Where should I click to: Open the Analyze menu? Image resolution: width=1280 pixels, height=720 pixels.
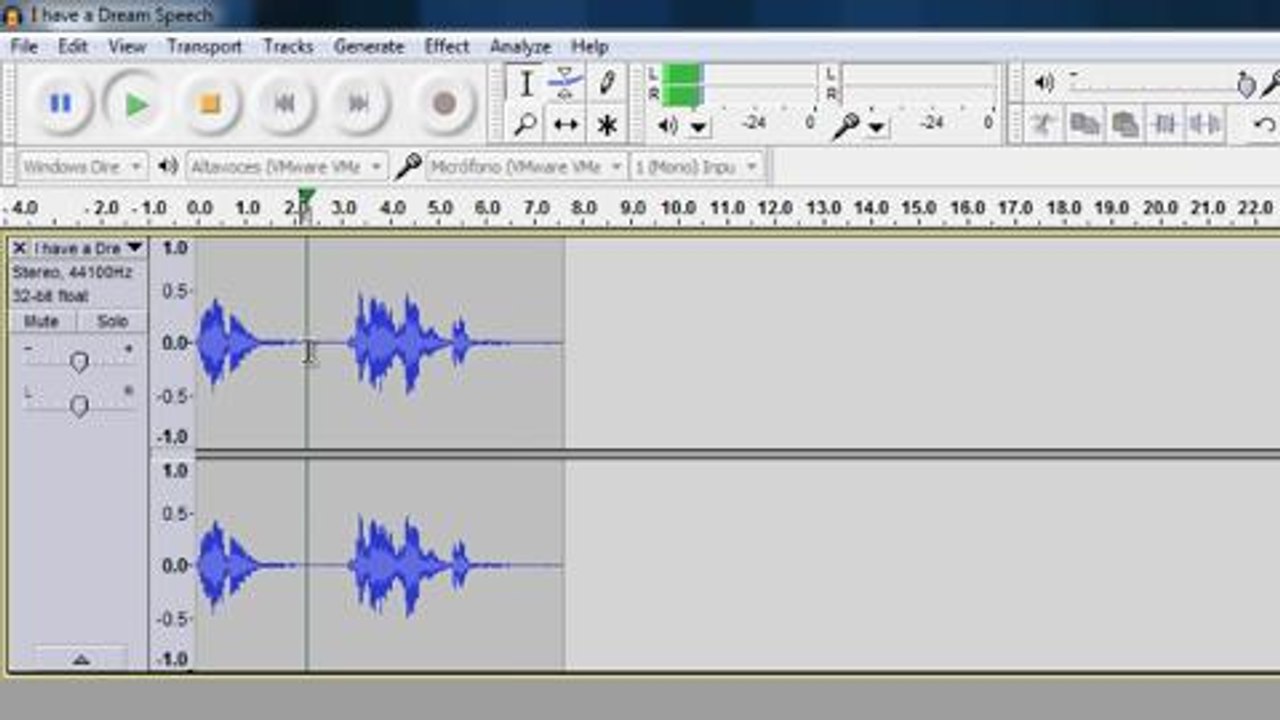coord(520,46)
